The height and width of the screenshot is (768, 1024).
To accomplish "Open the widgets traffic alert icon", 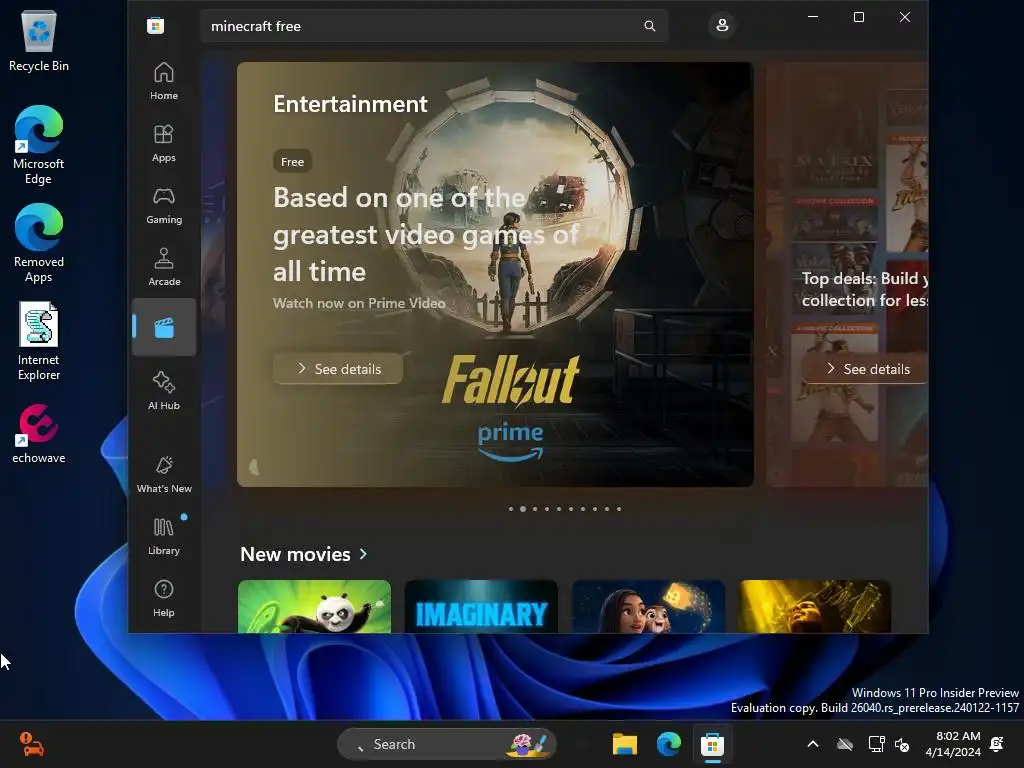I will [x=31, y=744].
